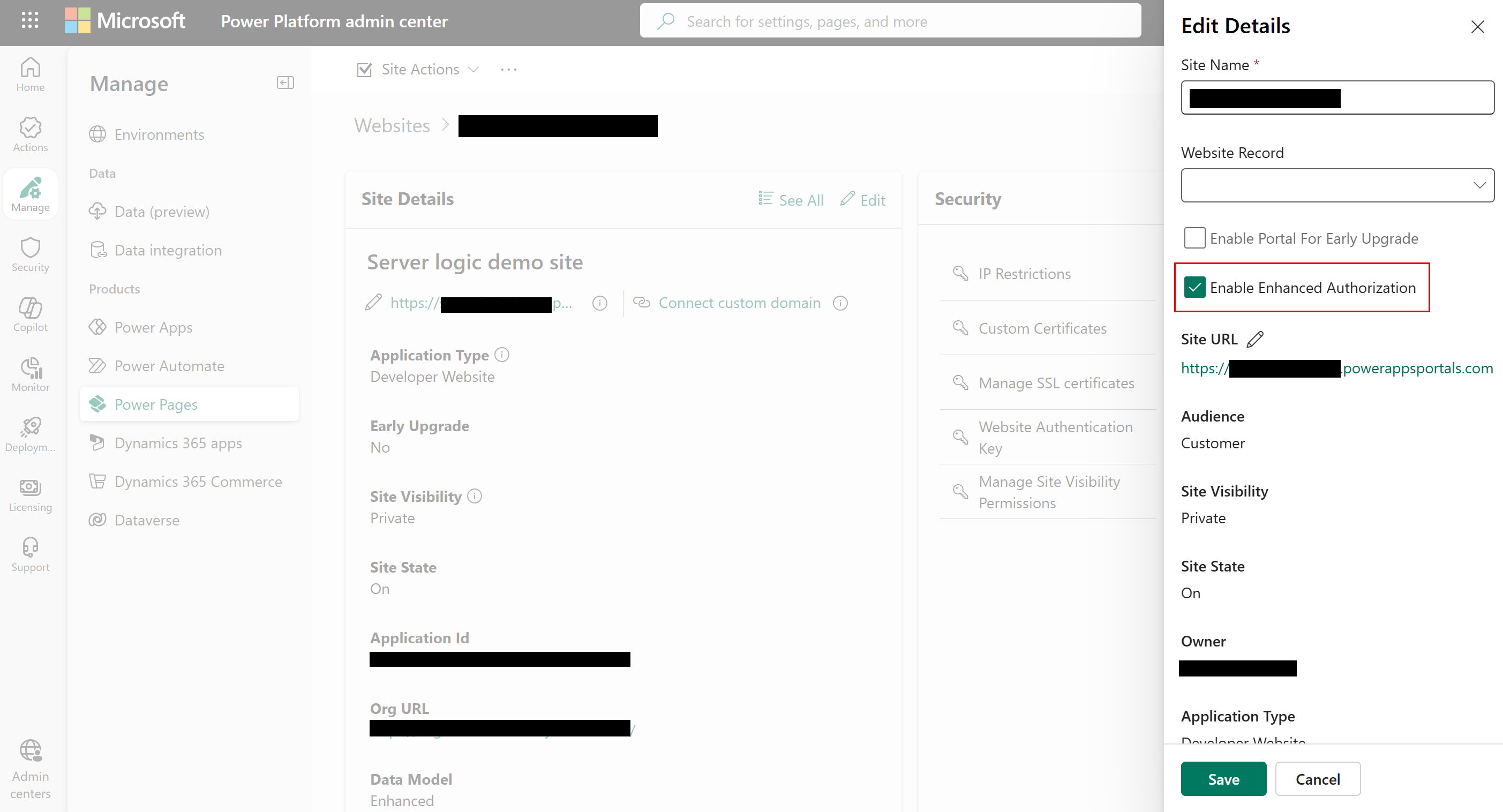Open the more options ellipsis menu
This screenshot has width=1503, height=812.
508,70
